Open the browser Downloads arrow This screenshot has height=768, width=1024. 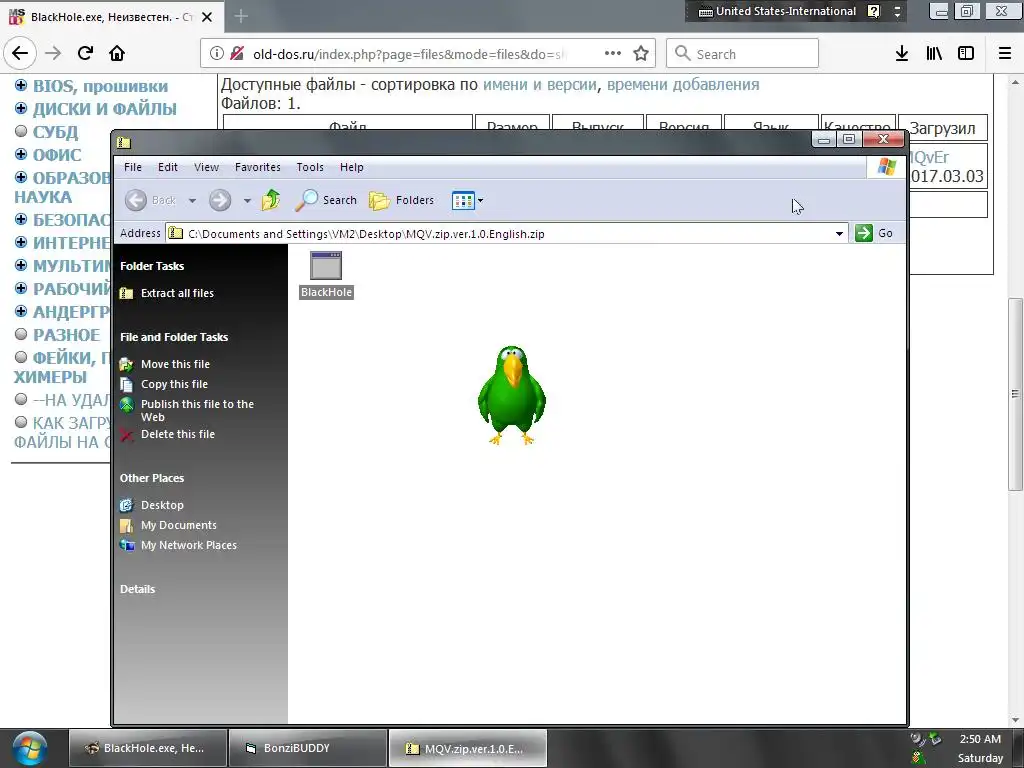[902, 54]
